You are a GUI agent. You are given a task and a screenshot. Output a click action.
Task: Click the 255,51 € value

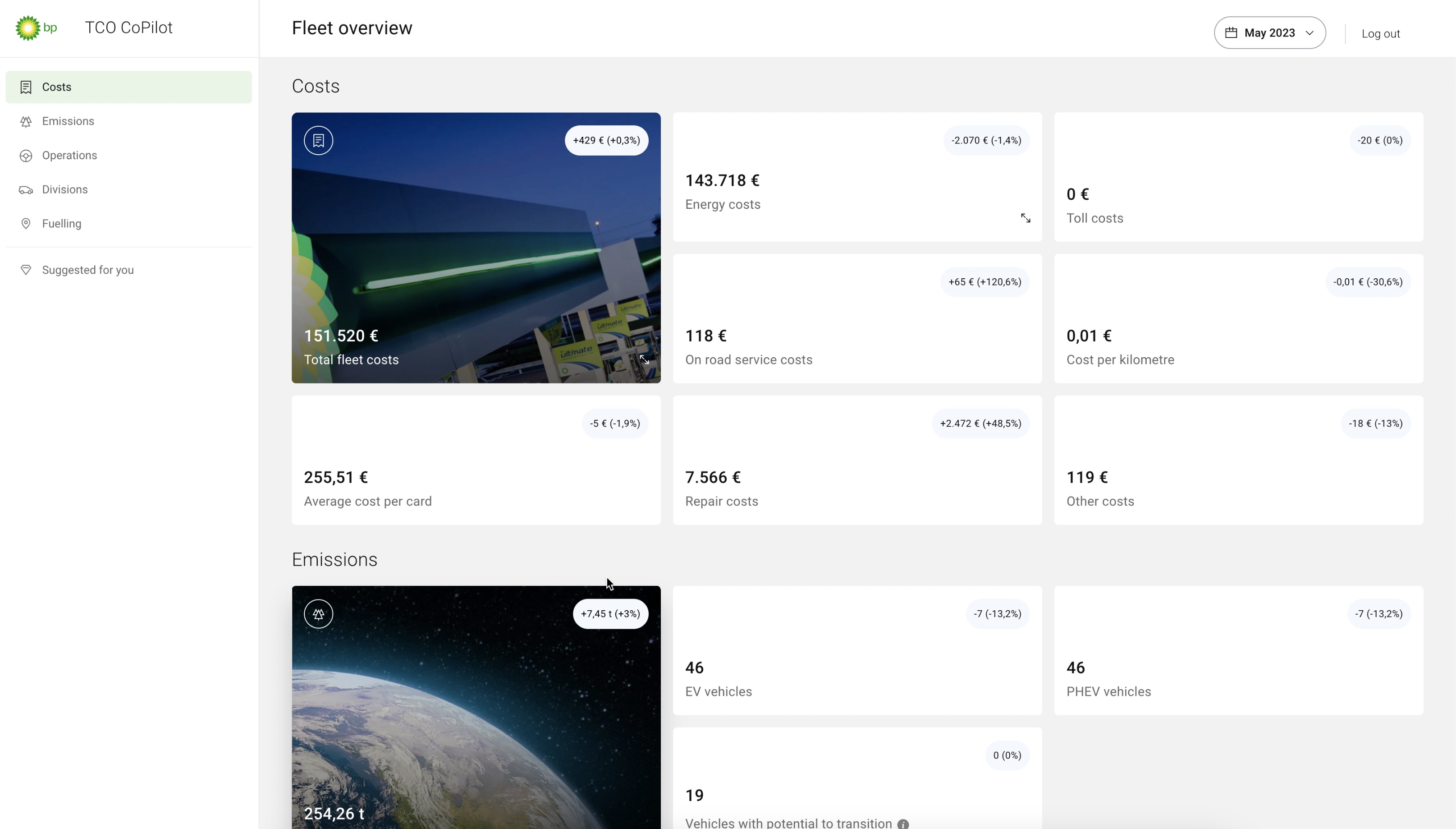[x=336, y=477]
